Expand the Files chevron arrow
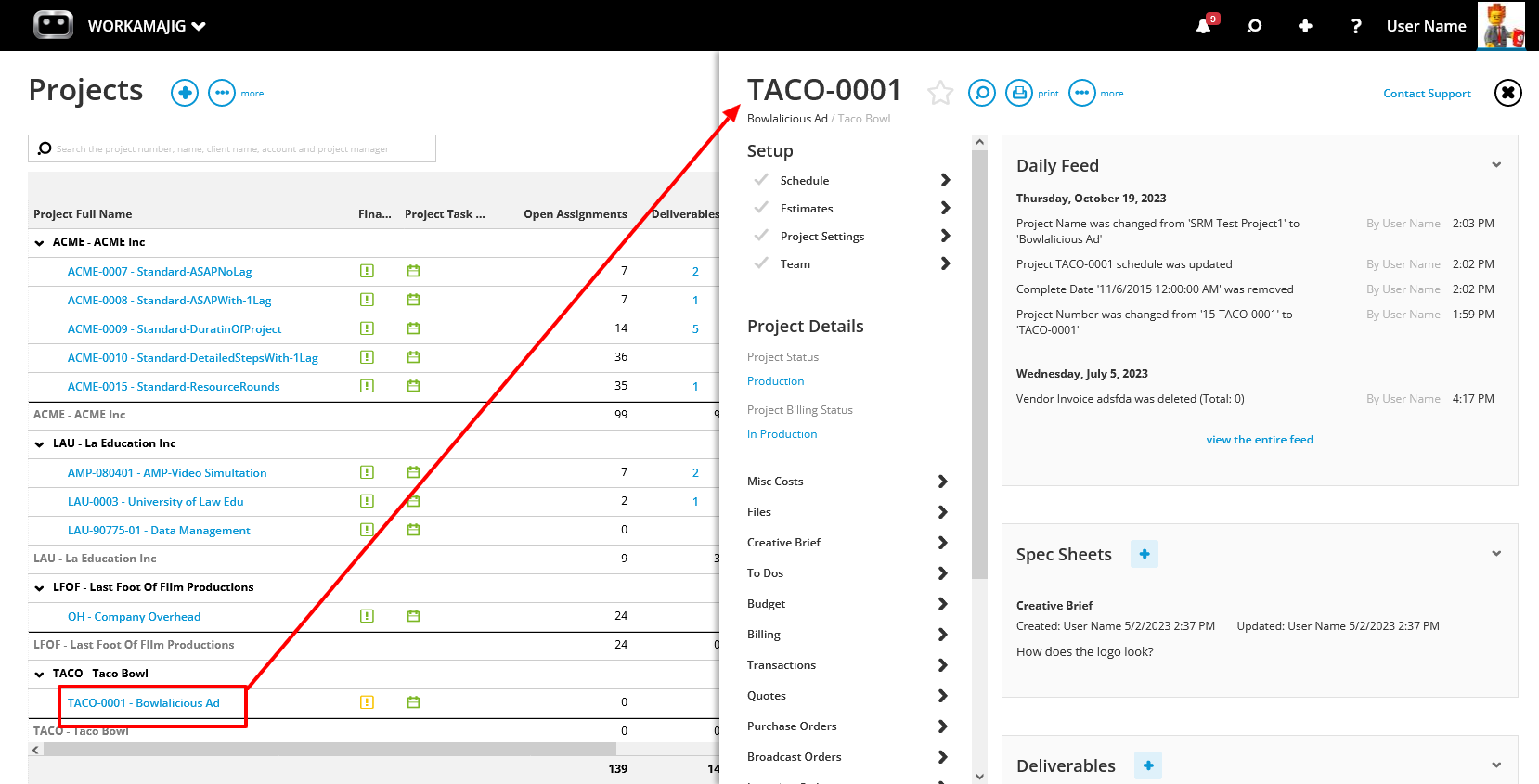Image resolution: width=1539 pixels, height=784 pixels. point(942,512)
